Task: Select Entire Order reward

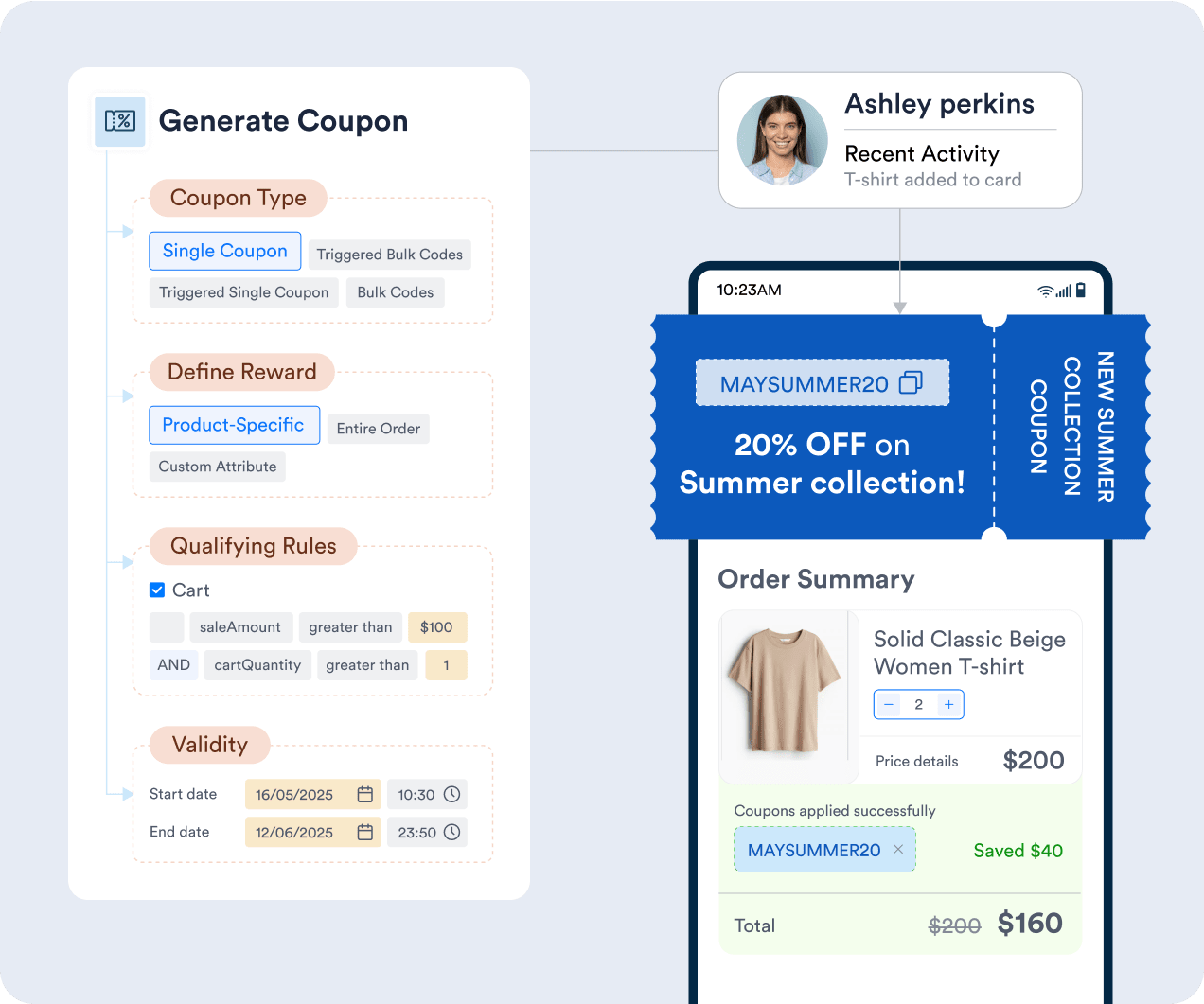Action: (x=379, y=429)
